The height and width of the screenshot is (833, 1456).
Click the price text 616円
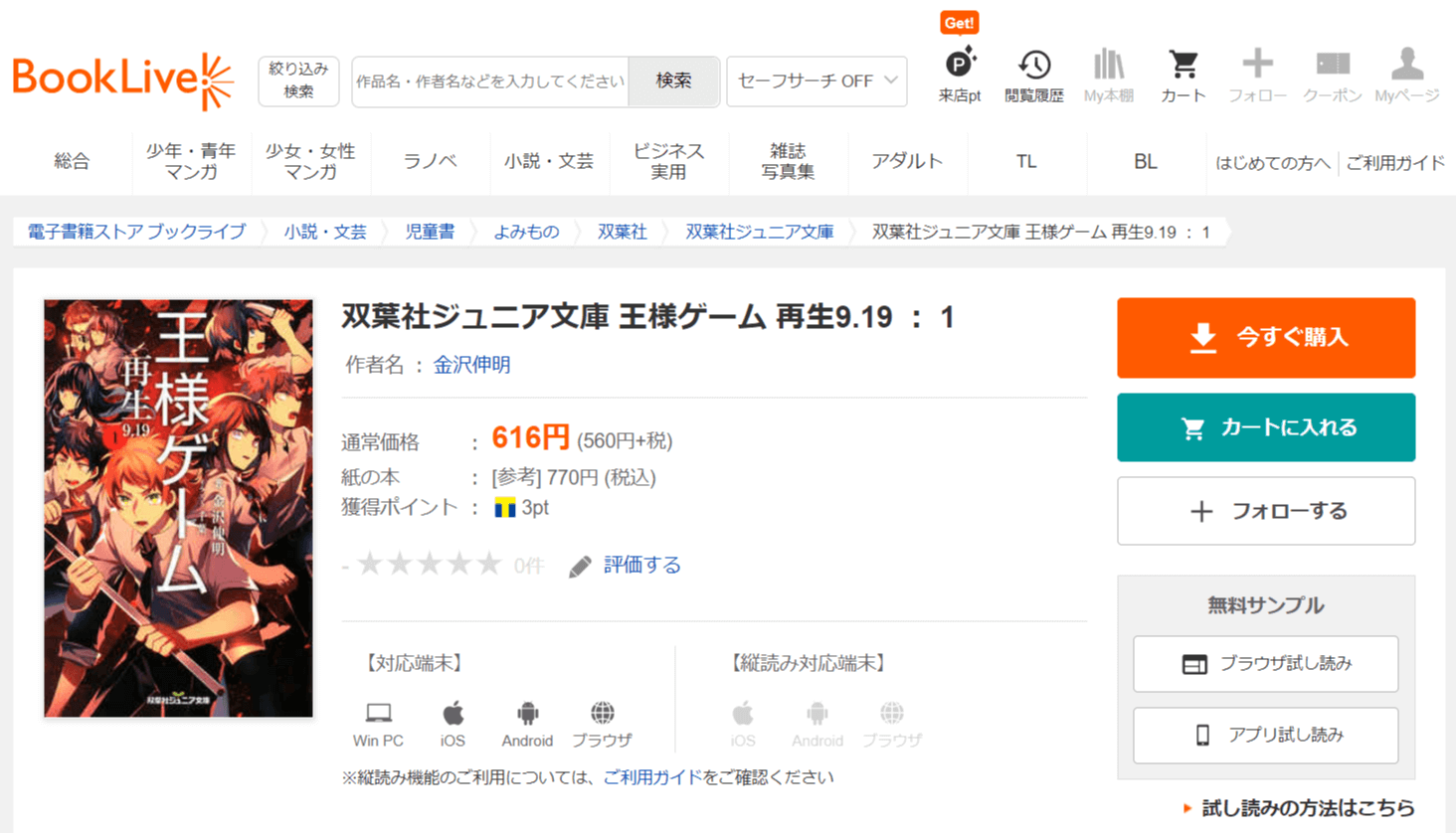click(x=531, y=437)
